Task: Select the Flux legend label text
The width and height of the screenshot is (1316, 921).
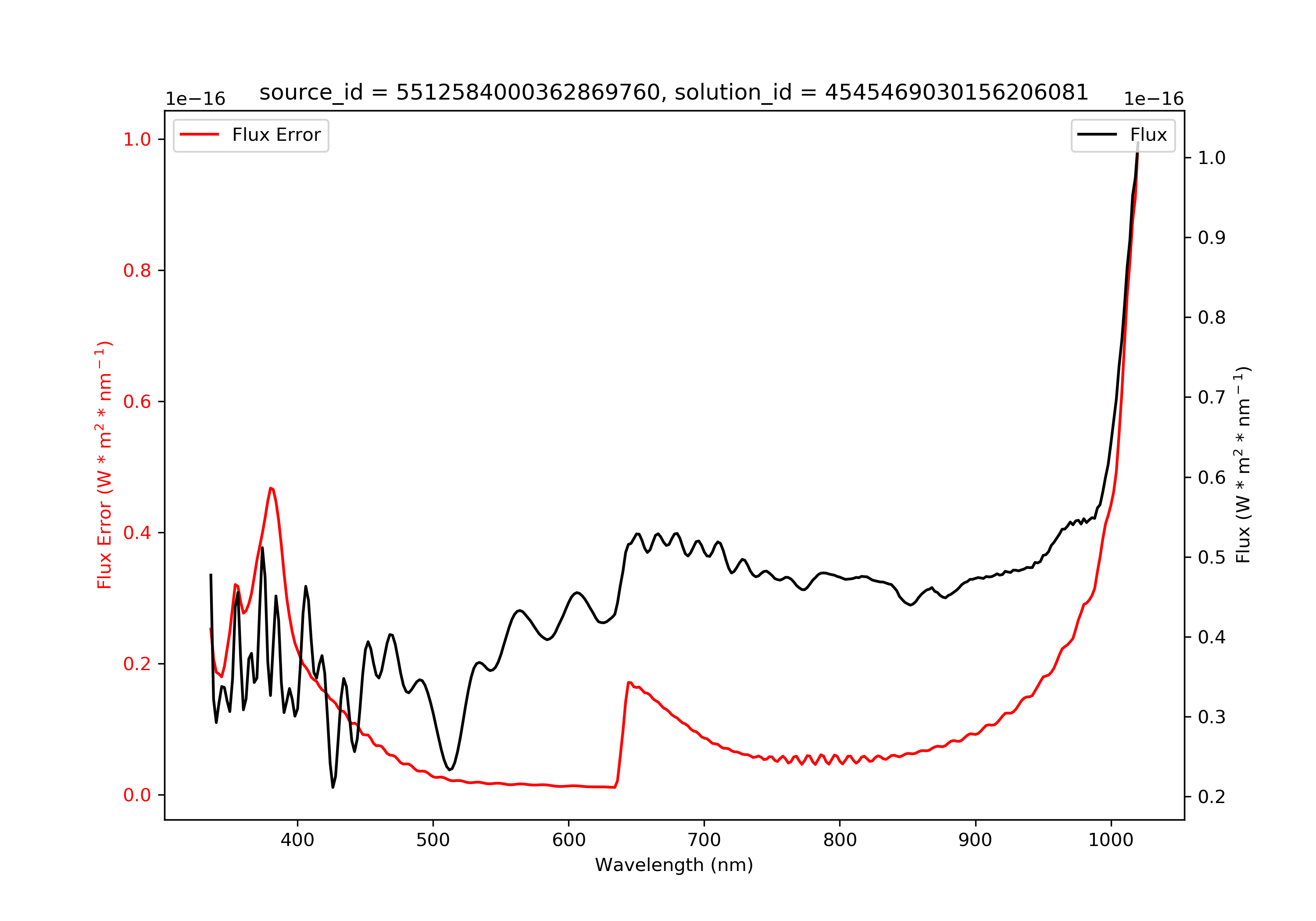Action: click(1148, 135)
